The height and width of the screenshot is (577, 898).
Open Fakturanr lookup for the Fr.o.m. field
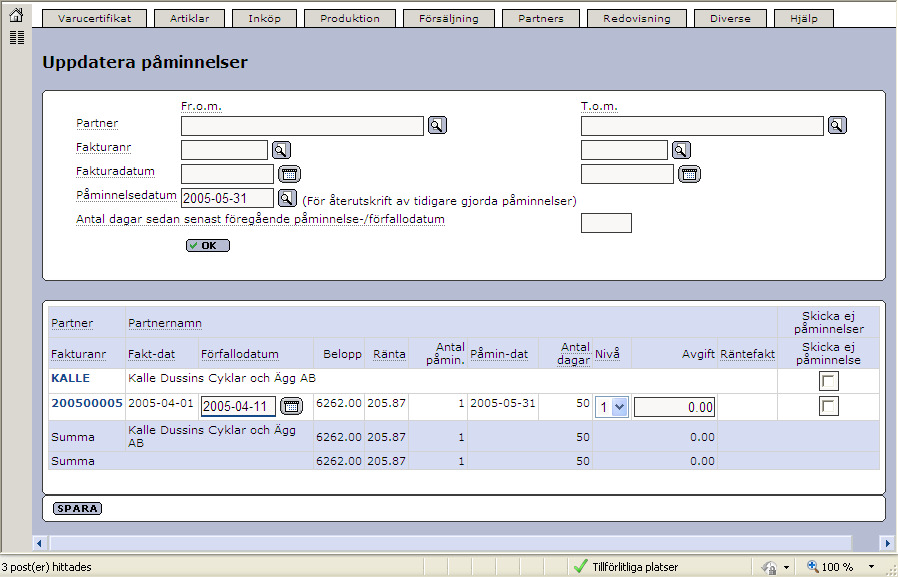281,150
